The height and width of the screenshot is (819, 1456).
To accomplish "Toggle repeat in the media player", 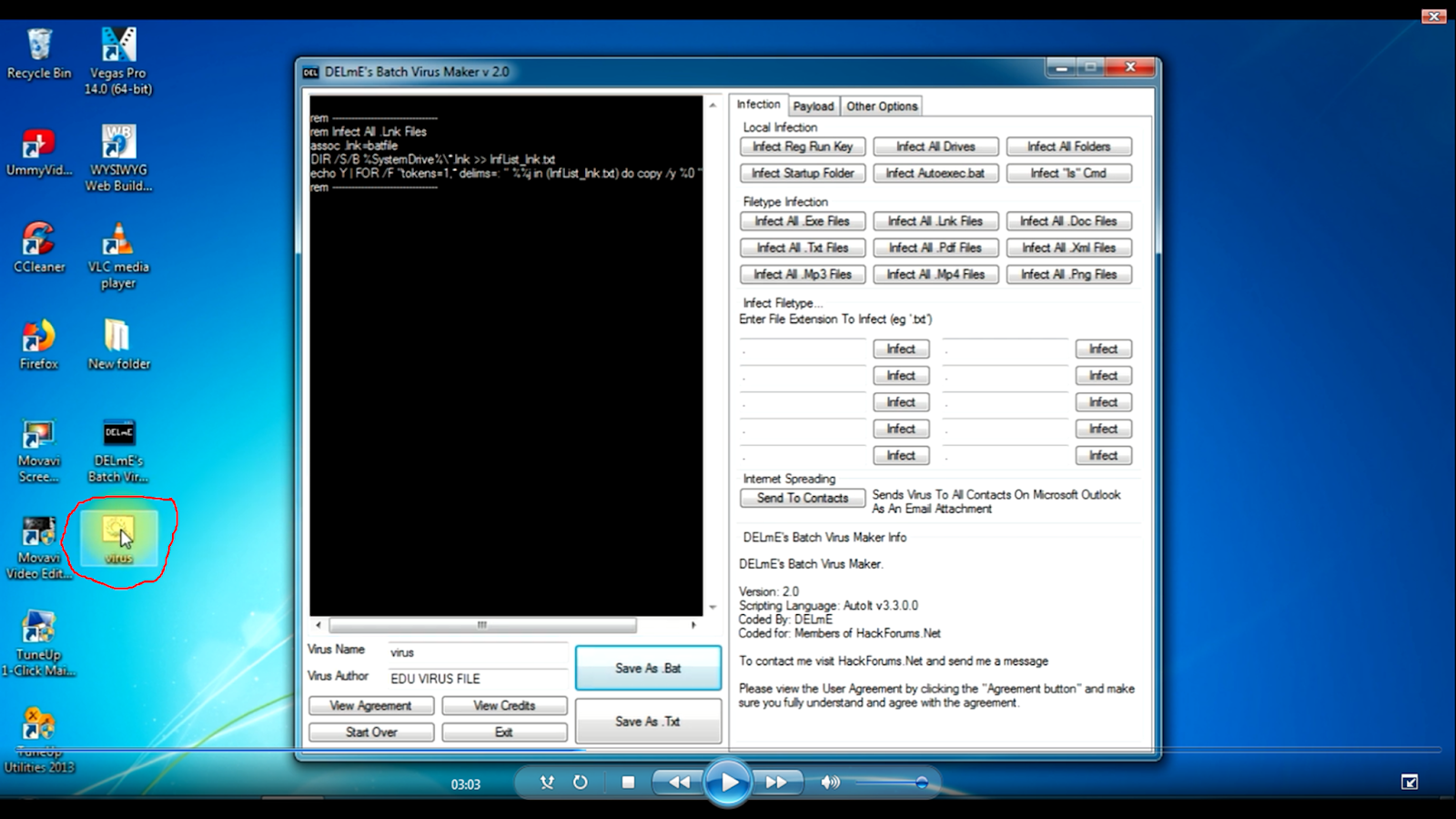I will pyautogui.click(x=581, y=783).
